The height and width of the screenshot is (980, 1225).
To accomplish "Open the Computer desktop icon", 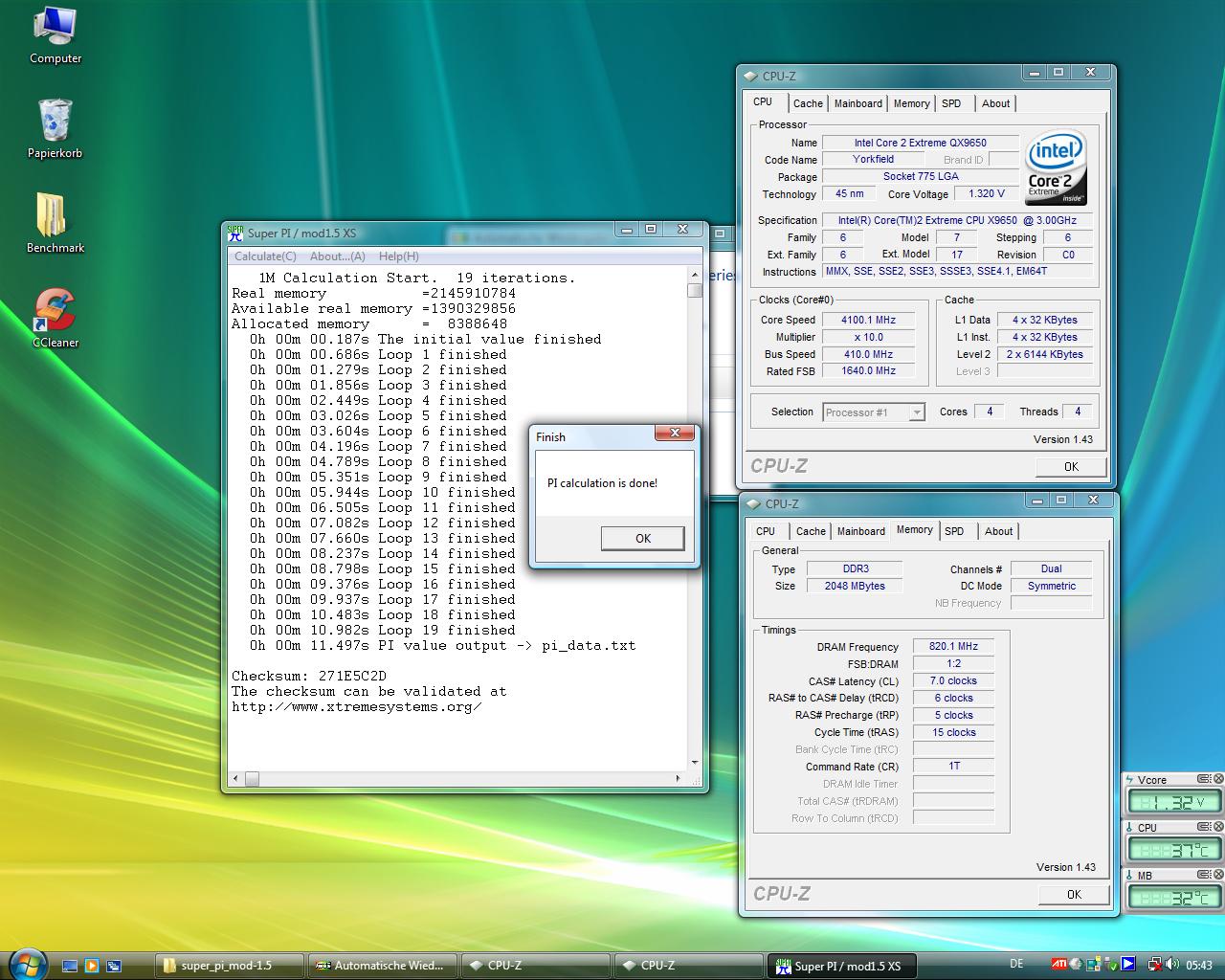I will 56,35.
